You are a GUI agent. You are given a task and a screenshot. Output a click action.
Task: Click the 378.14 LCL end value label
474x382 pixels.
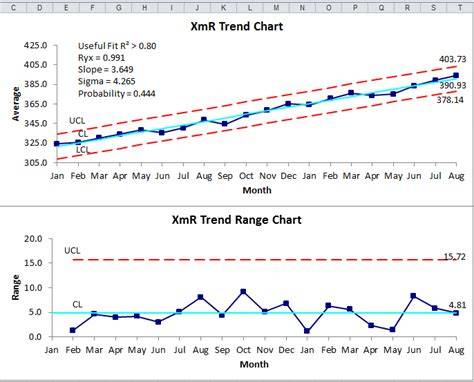coord(450,99)
